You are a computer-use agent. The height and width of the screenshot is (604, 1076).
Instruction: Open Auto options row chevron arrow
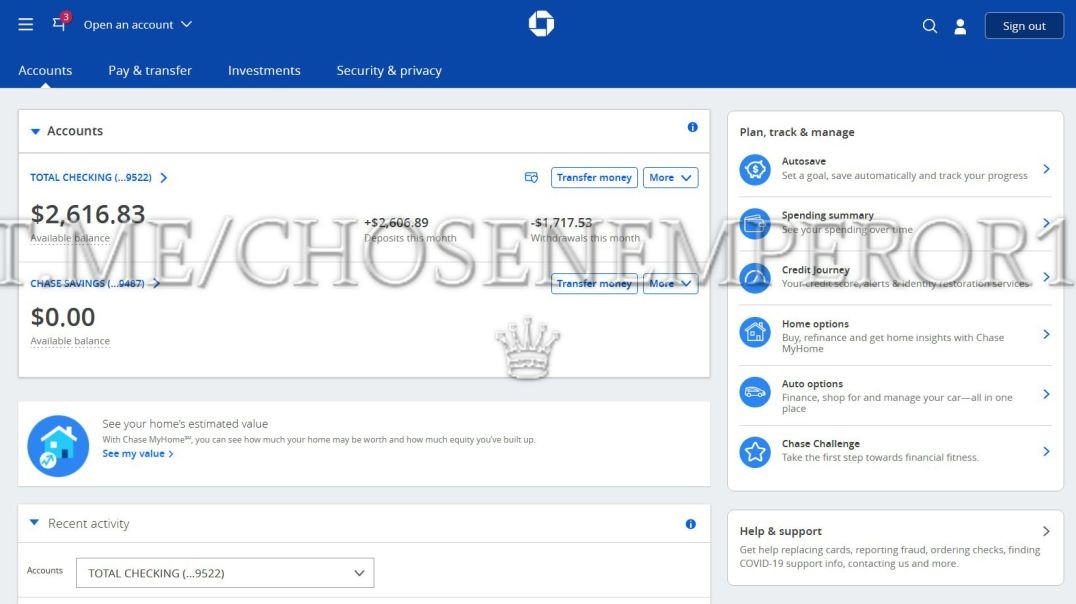click(x=1046, y=394)
